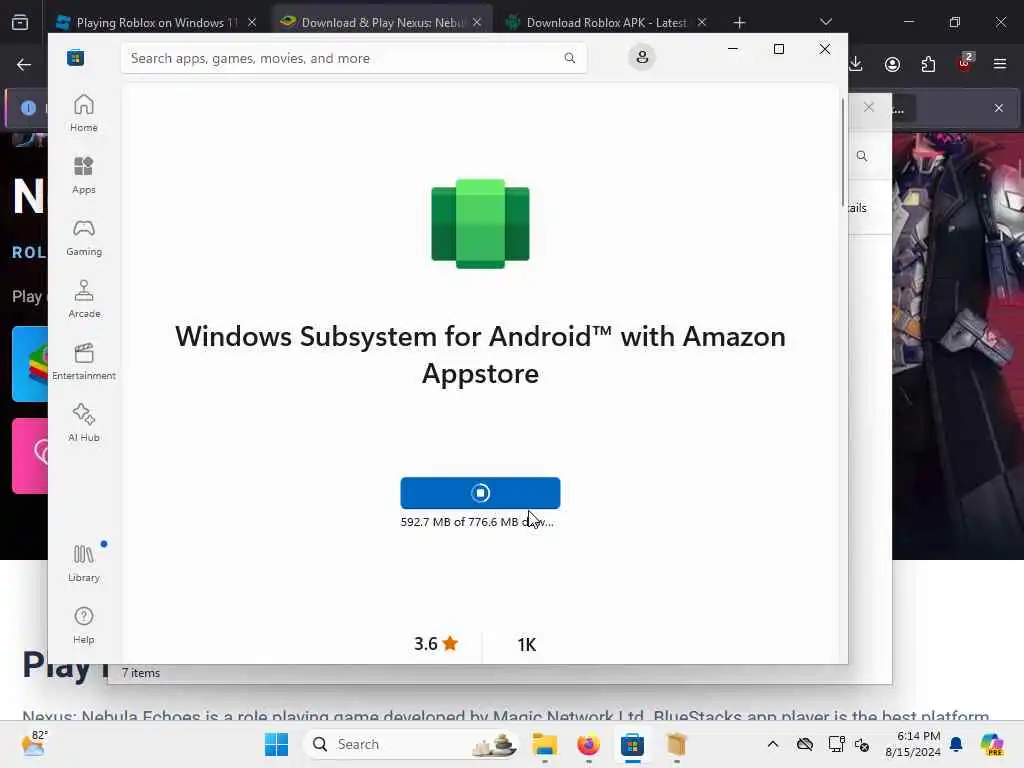
Task: Open the browser hamburger menu
Action: [1000, 64]
